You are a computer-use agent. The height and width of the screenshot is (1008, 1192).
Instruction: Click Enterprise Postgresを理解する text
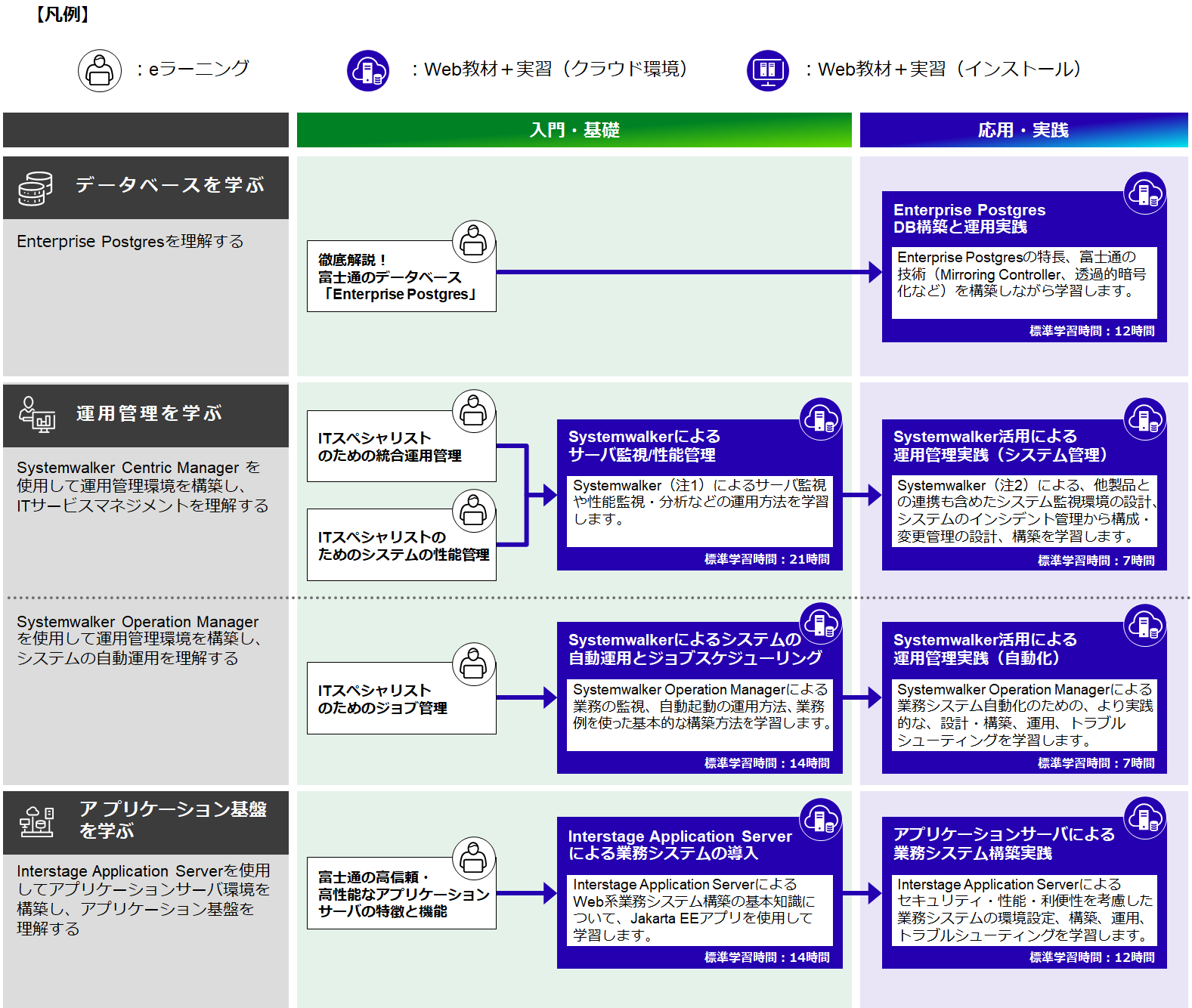[130, 241]
